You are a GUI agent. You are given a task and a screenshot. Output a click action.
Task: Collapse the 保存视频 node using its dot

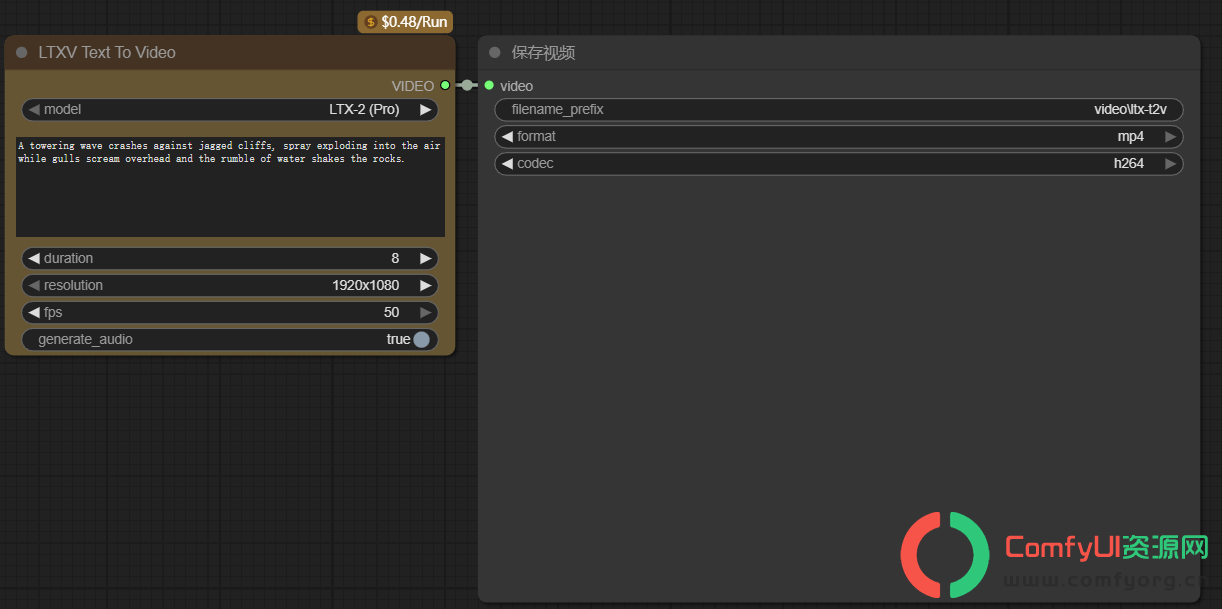click(494, 53)
